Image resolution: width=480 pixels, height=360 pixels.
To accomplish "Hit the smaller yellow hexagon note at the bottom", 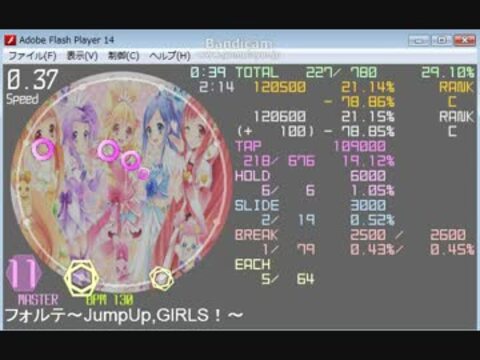I will (161, 278).
